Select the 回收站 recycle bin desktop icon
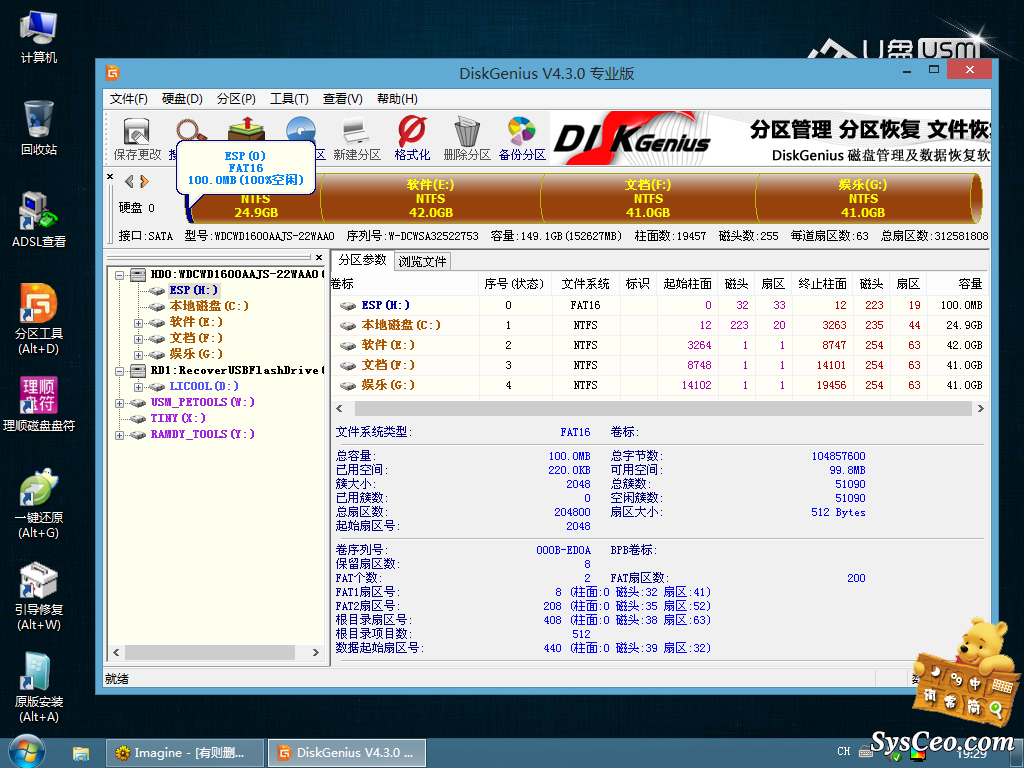This screenshot has height=768, width=1024. click(39, 128)
